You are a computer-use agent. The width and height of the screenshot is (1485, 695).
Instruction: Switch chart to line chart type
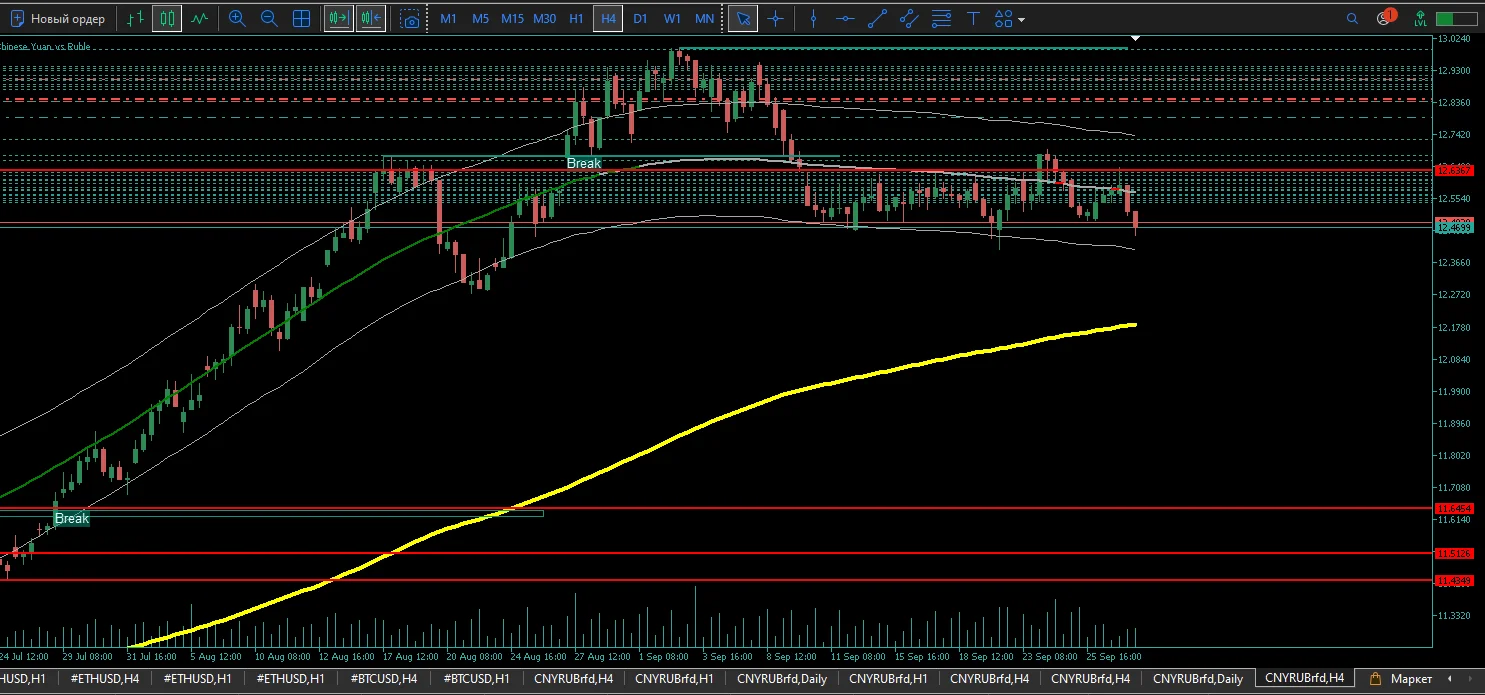point(200,18)
